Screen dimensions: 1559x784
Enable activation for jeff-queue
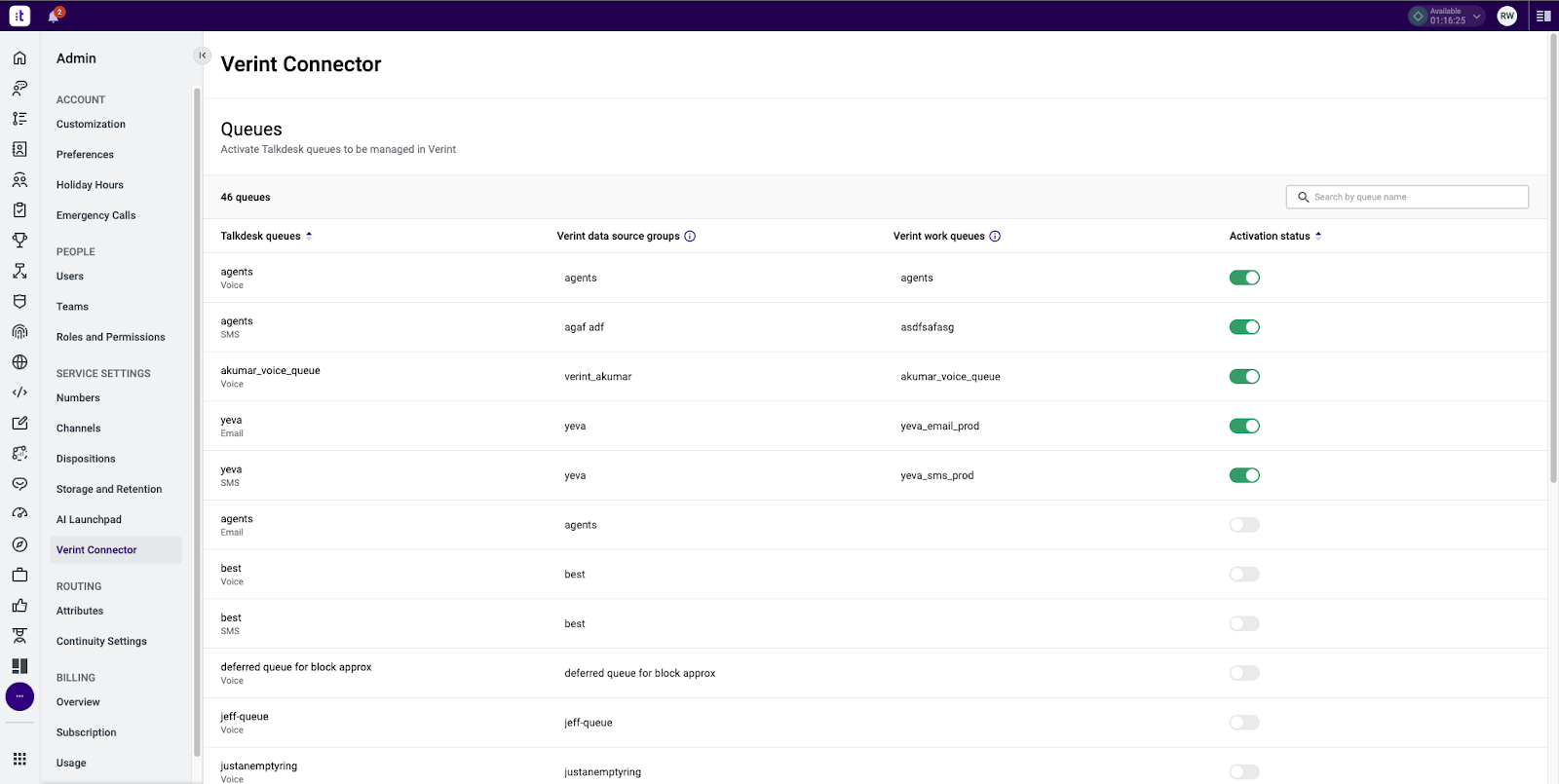click(x=1244, y=723)
